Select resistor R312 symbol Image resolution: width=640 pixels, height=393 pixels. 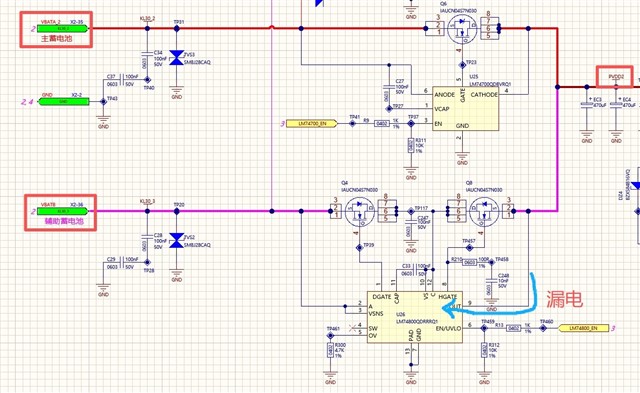click(x=484, y=350)
